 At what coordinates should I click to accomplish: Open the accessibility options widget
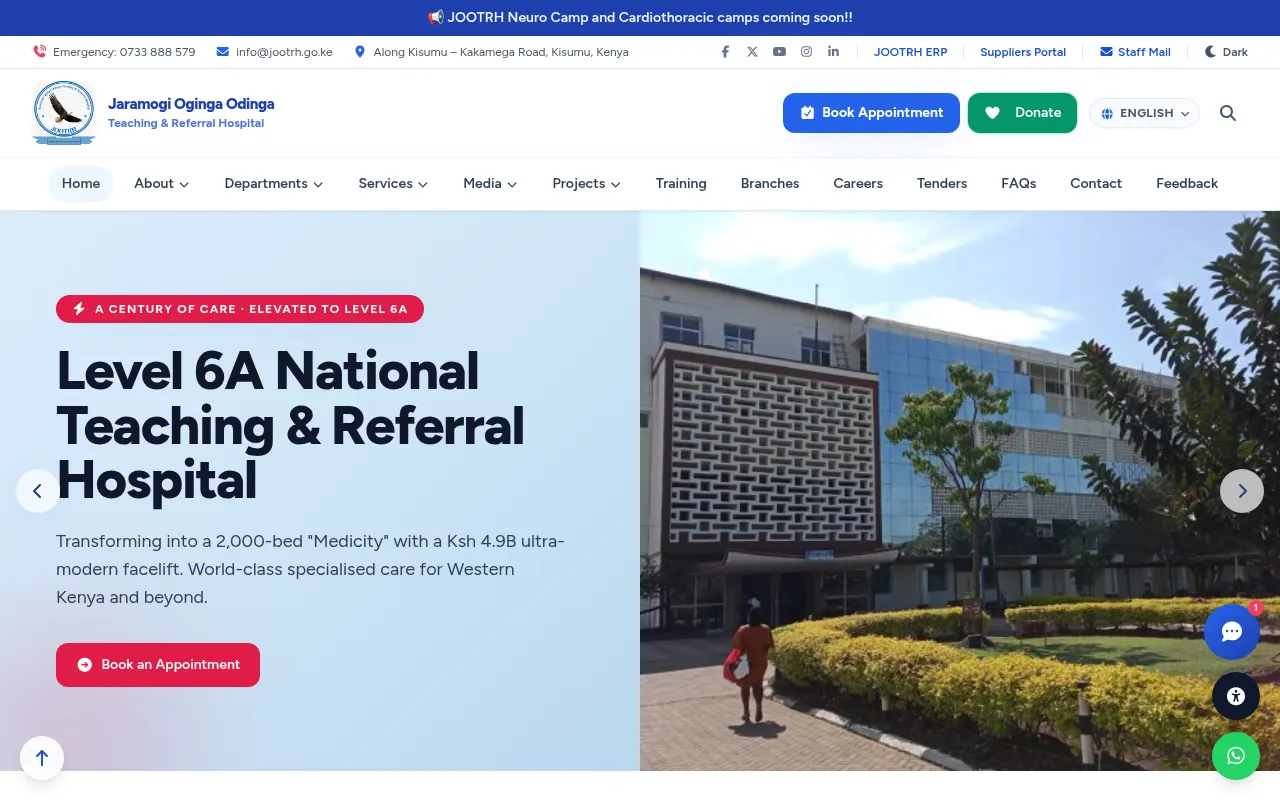pyautogui.click(x=1236, y=696)
